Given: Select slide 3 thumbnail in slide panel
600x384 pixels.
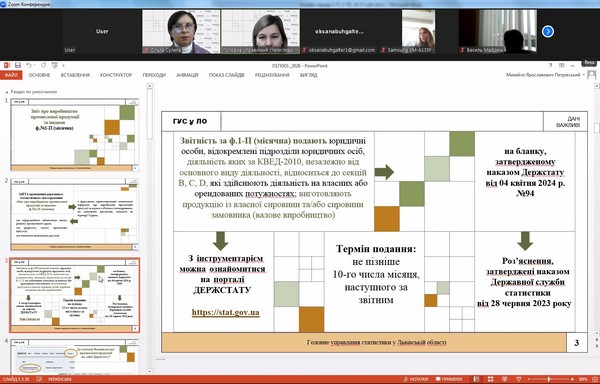Looking at the screenshot, I should (x=74, y=295).
